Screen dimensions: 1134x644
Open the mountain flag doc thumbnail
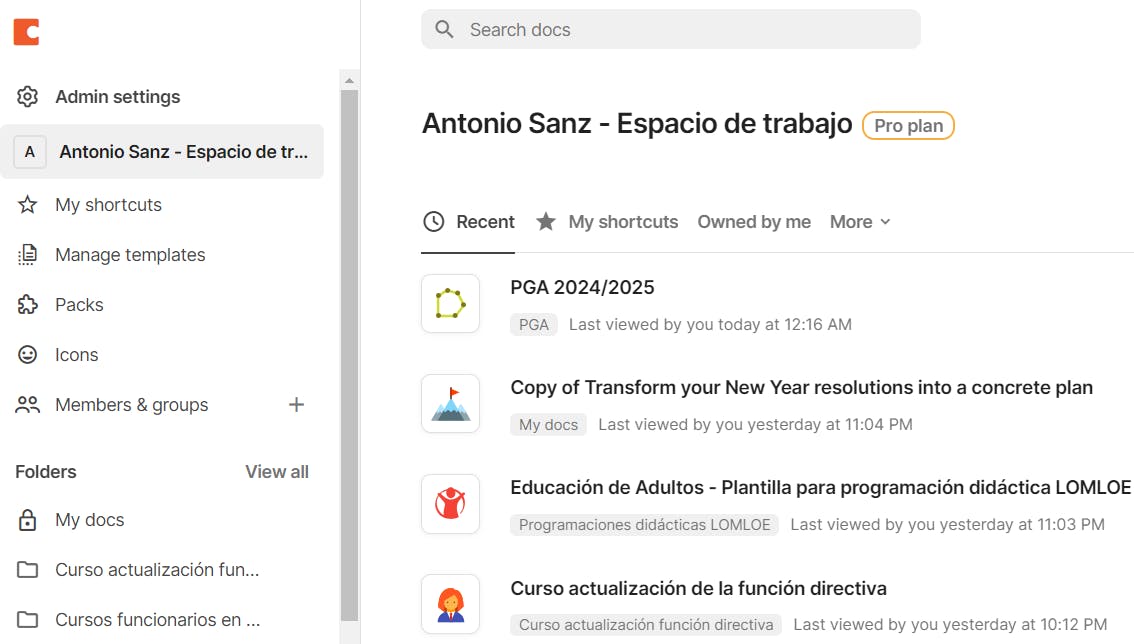coord(451,404)
